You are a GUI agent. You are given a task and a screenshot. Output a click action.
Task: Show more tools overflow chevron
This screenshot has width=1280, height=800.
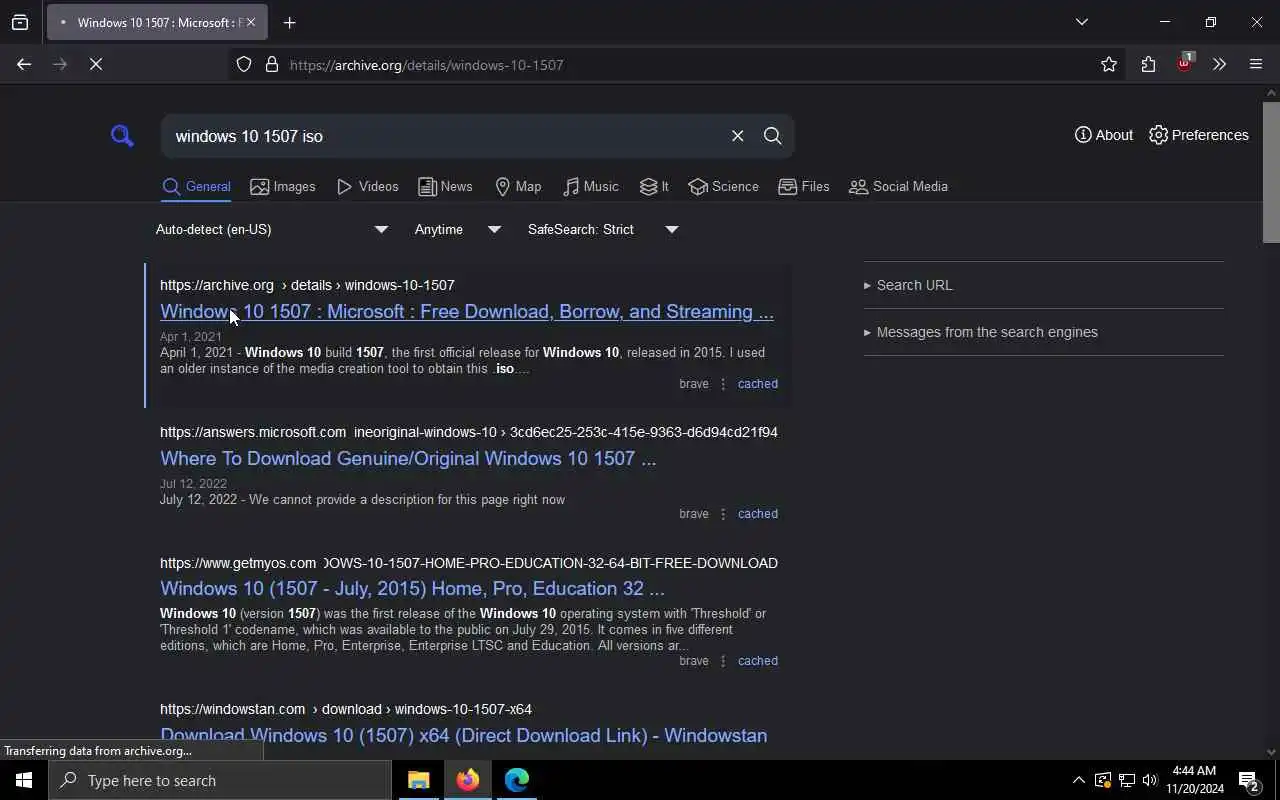(x=1220, y=65)
